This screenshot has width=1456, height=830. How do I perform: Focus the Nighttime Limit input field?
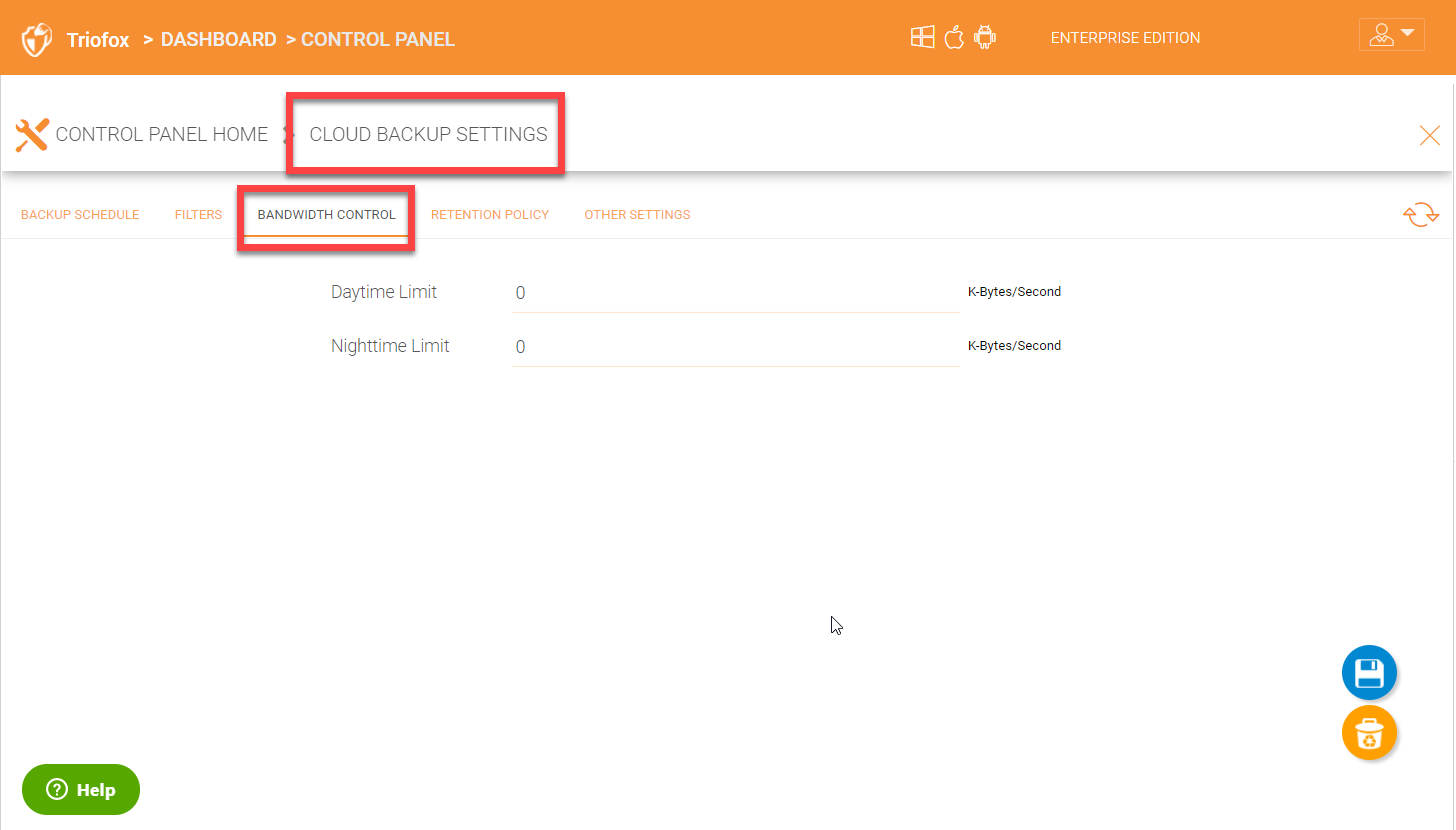pos(735,347)
